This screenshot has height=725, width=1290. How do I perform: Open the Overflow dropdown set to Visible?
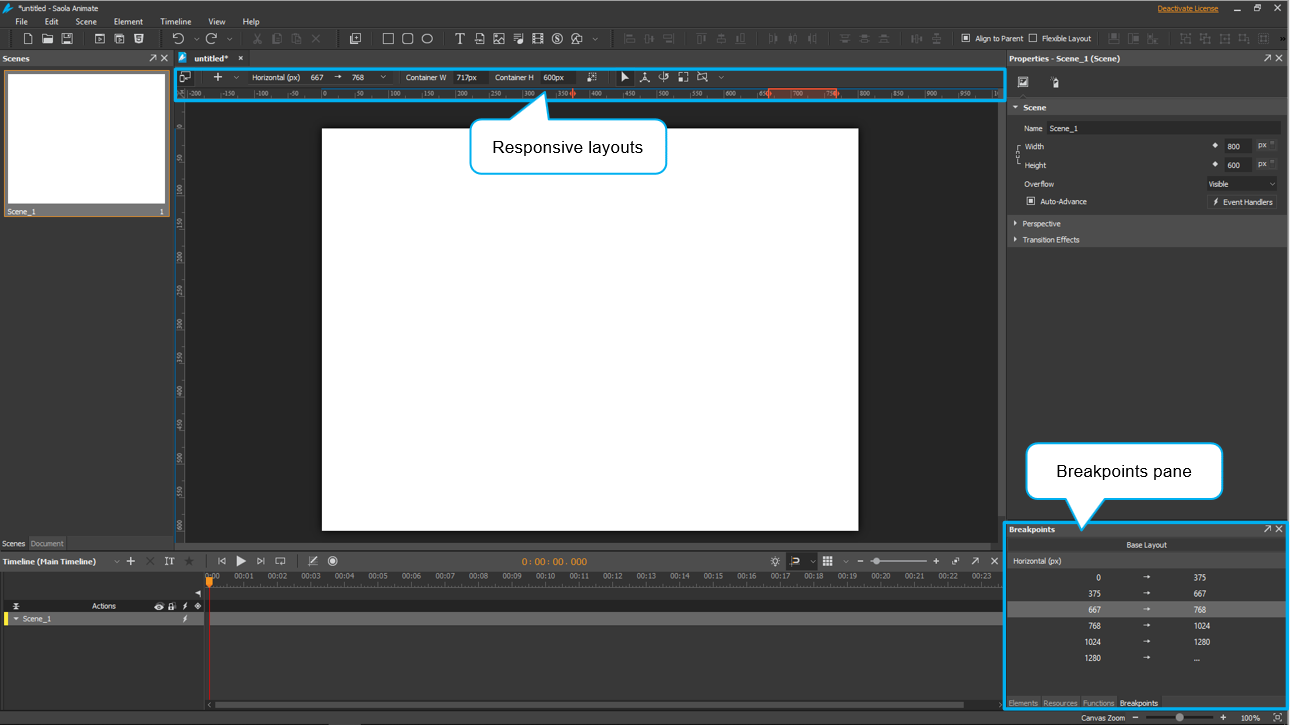click(x=1241, y=184)
